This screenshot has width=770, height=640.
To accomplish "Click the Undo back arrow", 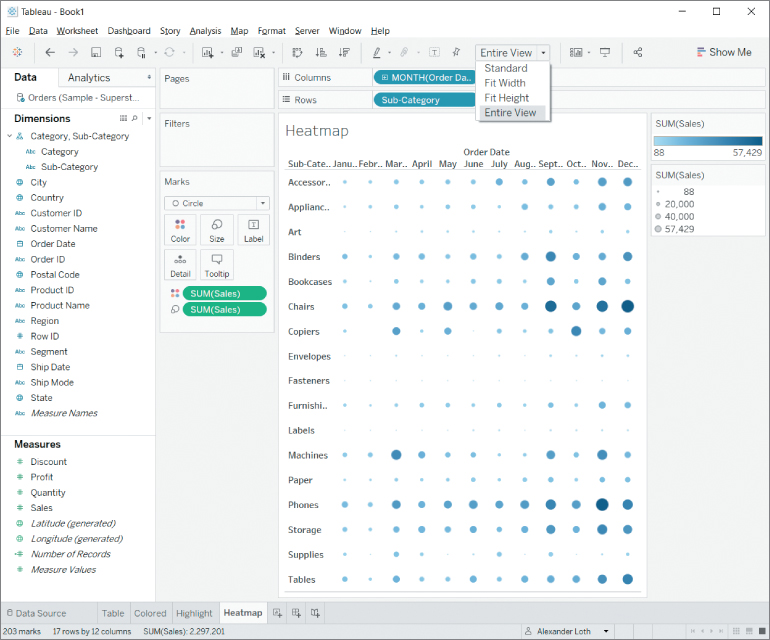I will 50,52.
